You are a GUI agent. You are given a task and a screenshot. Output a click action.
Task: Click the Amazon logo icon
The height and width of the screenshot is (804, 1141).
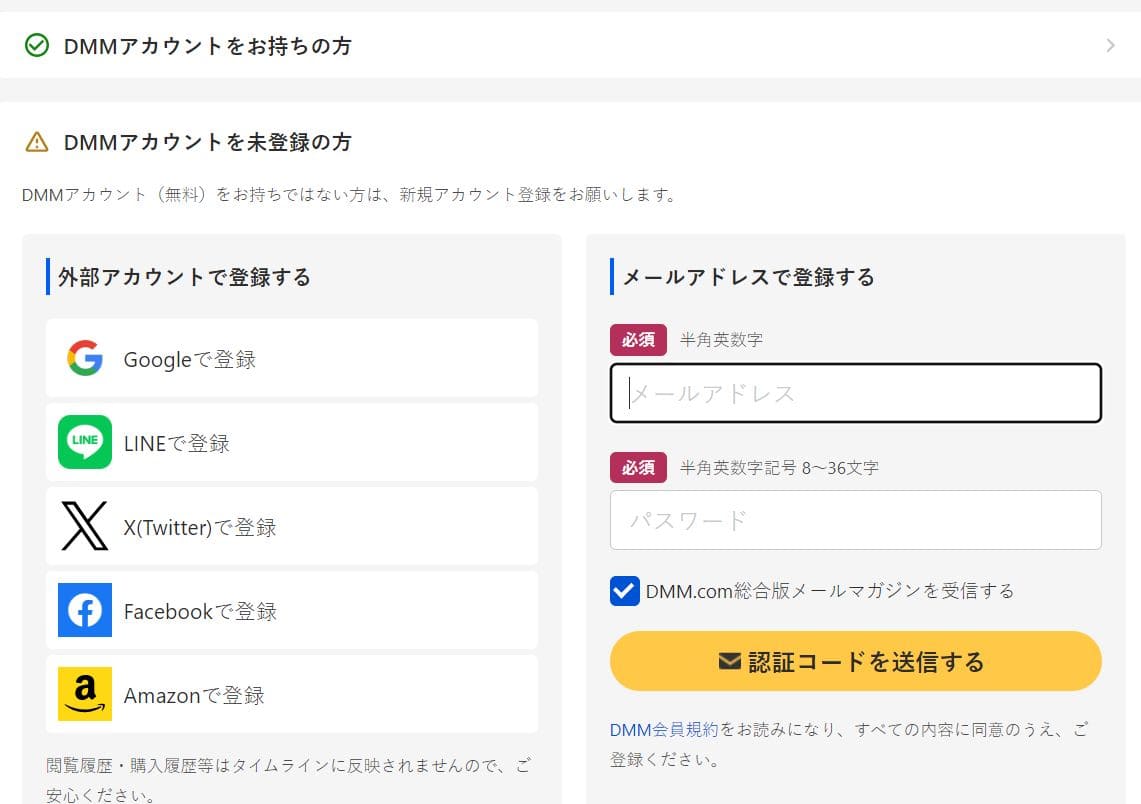[85, 694]
